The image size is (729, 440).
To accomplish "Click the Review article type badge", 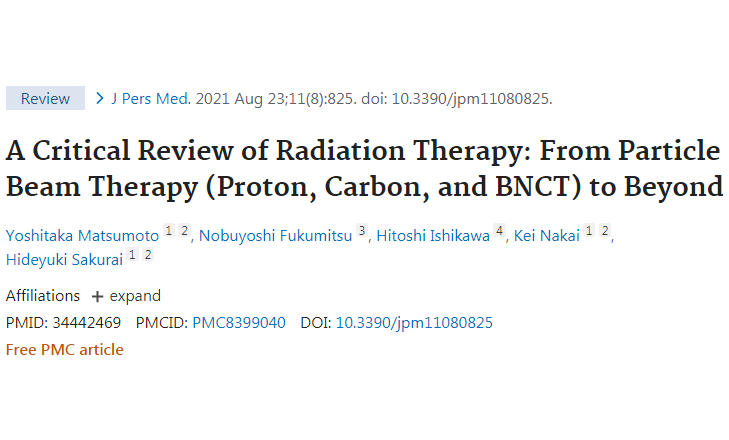I will (x=45, y=98).
